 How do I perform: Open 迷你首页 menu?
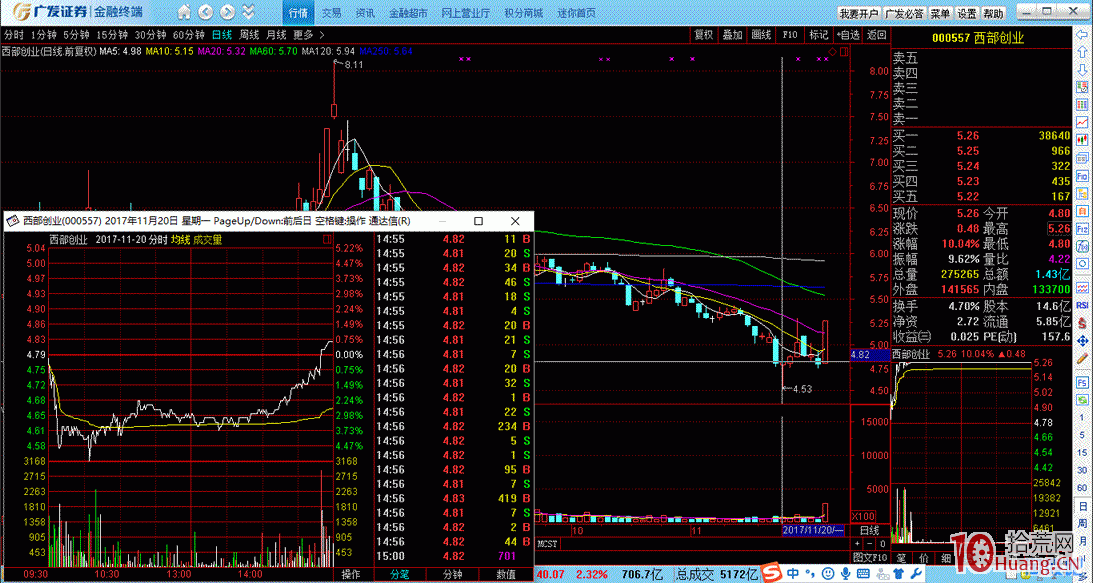pos(577,13)
